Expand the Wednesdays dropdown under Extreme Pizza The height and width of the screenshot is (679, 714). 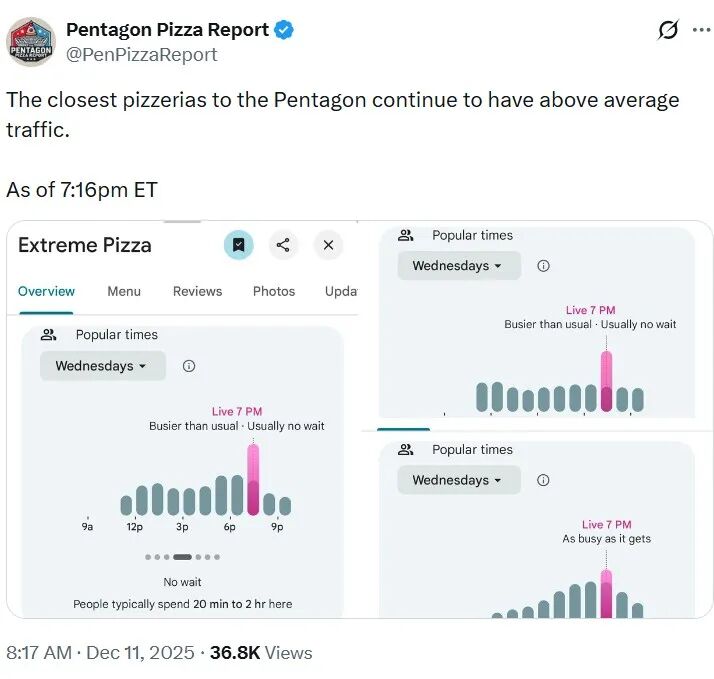click(x=101, y=366)
